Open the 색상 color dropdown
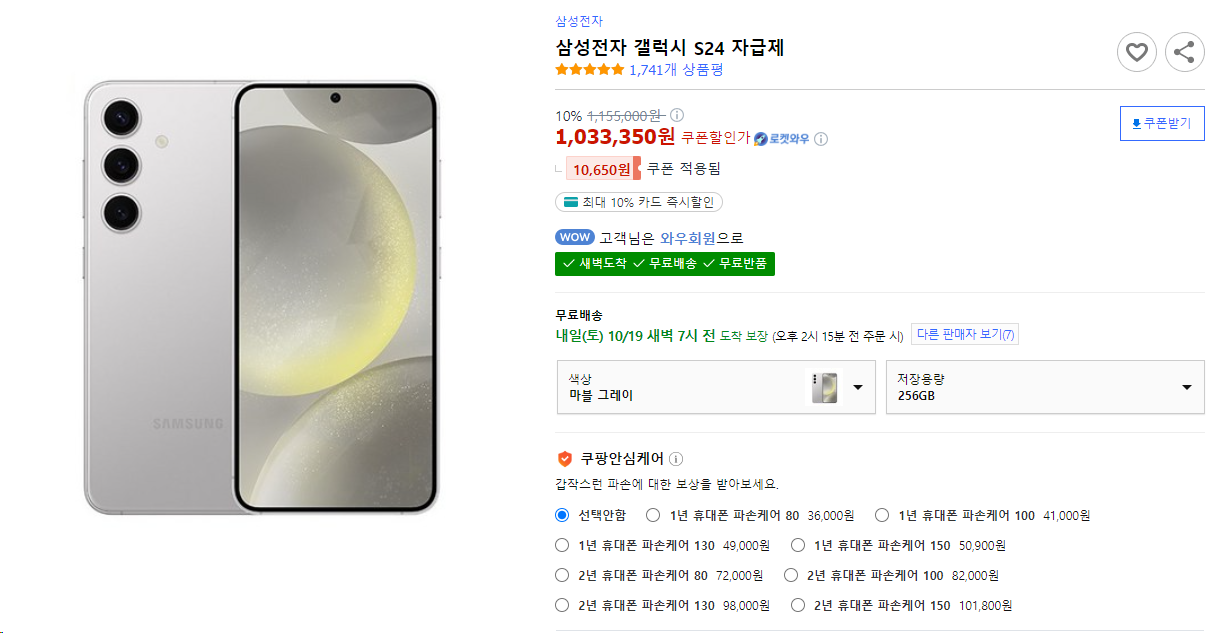1216x633 pixels. (x=715, y=387)
